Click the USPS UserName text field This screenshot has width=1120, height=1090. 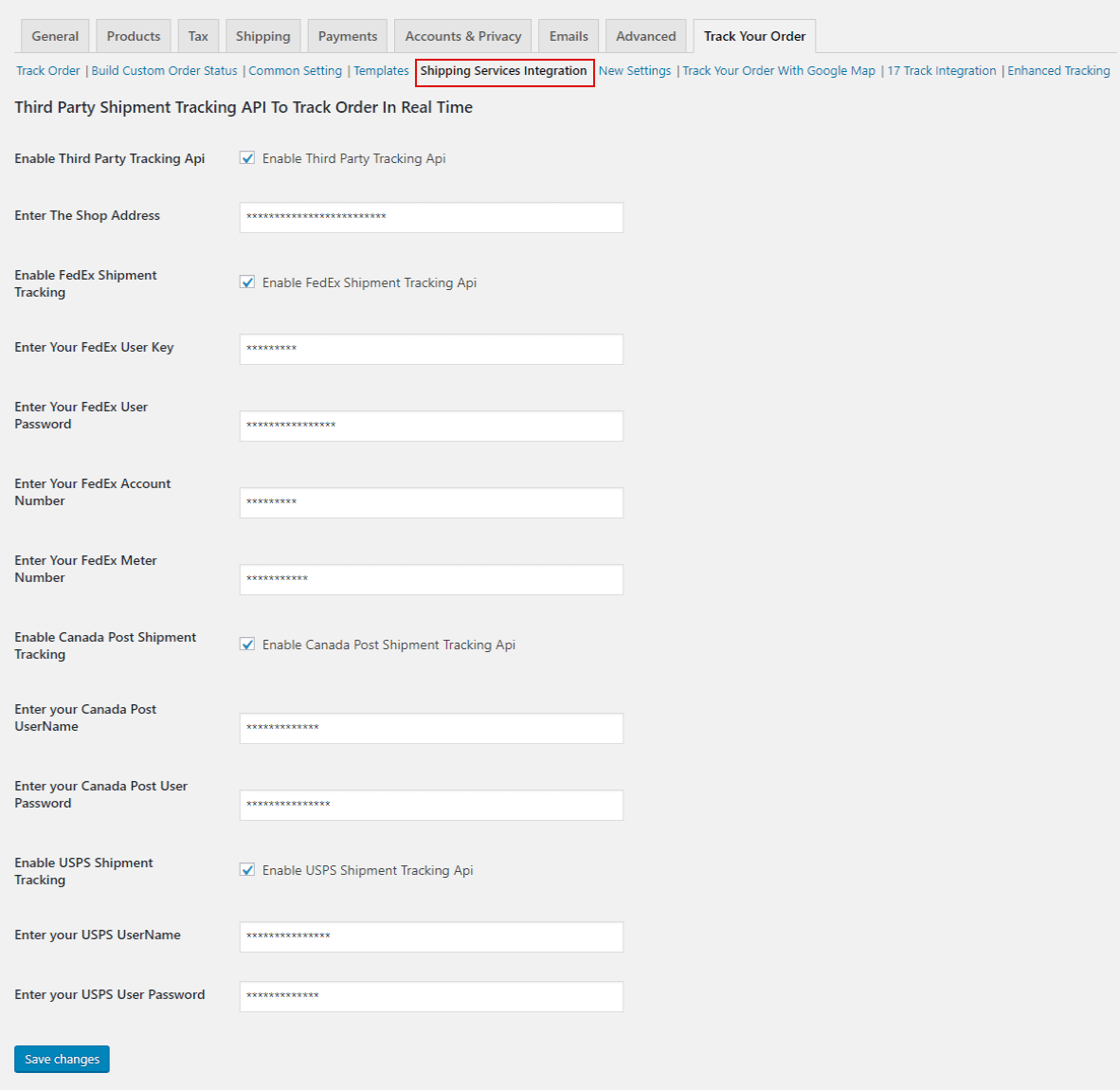(x=431, y=936)
